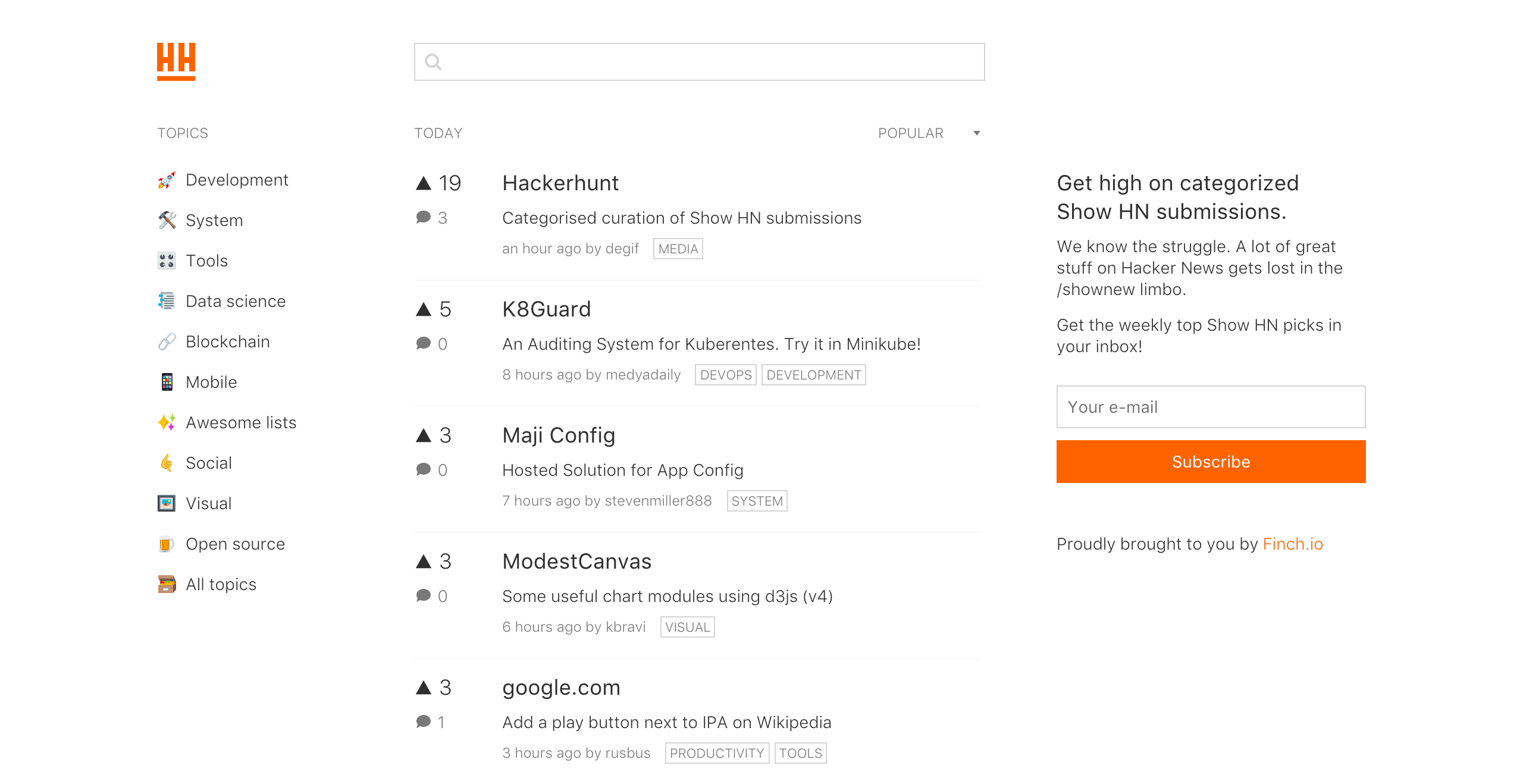Viewport: 1523px width, 784px height.
Task: Click the Blockchain chain link icon
Action: pos(167,341)
